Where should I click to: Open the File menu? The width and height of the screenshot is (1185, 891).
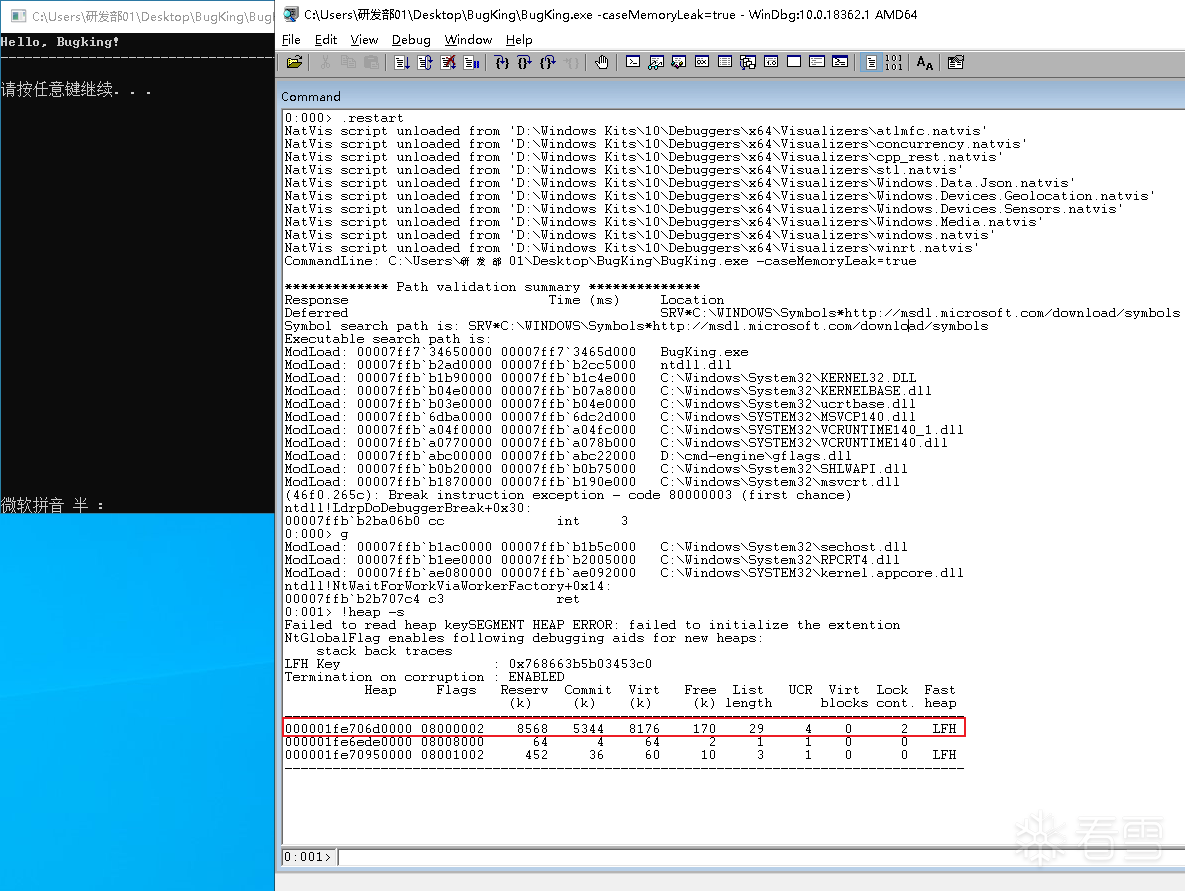291,40
